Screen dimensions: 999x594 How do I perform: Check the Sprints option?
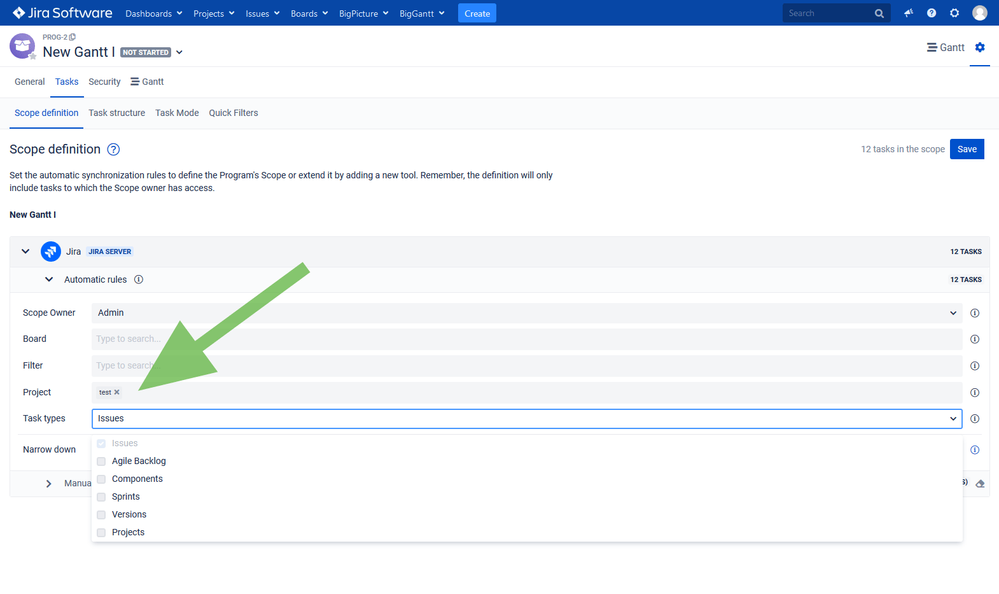[101, 497]
